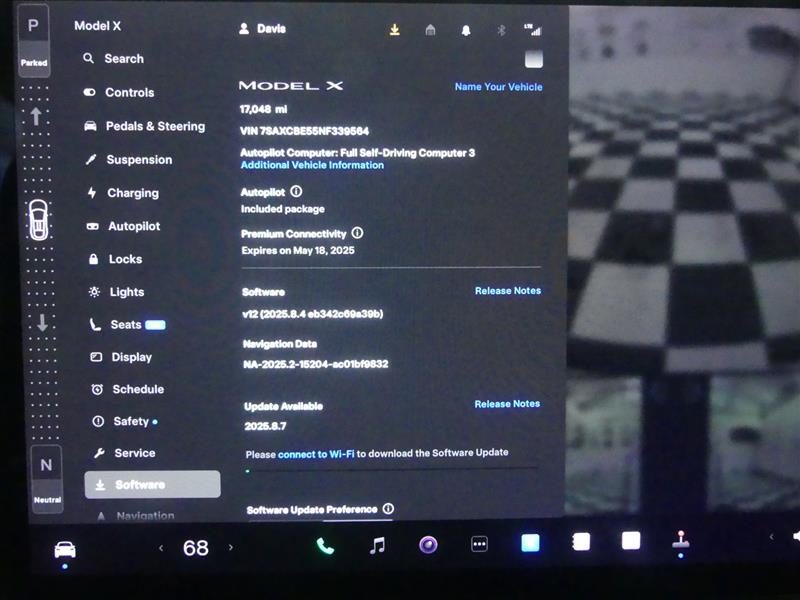
Task: Open the garage door (HomeLink) icon
Action: coord(430,30)
